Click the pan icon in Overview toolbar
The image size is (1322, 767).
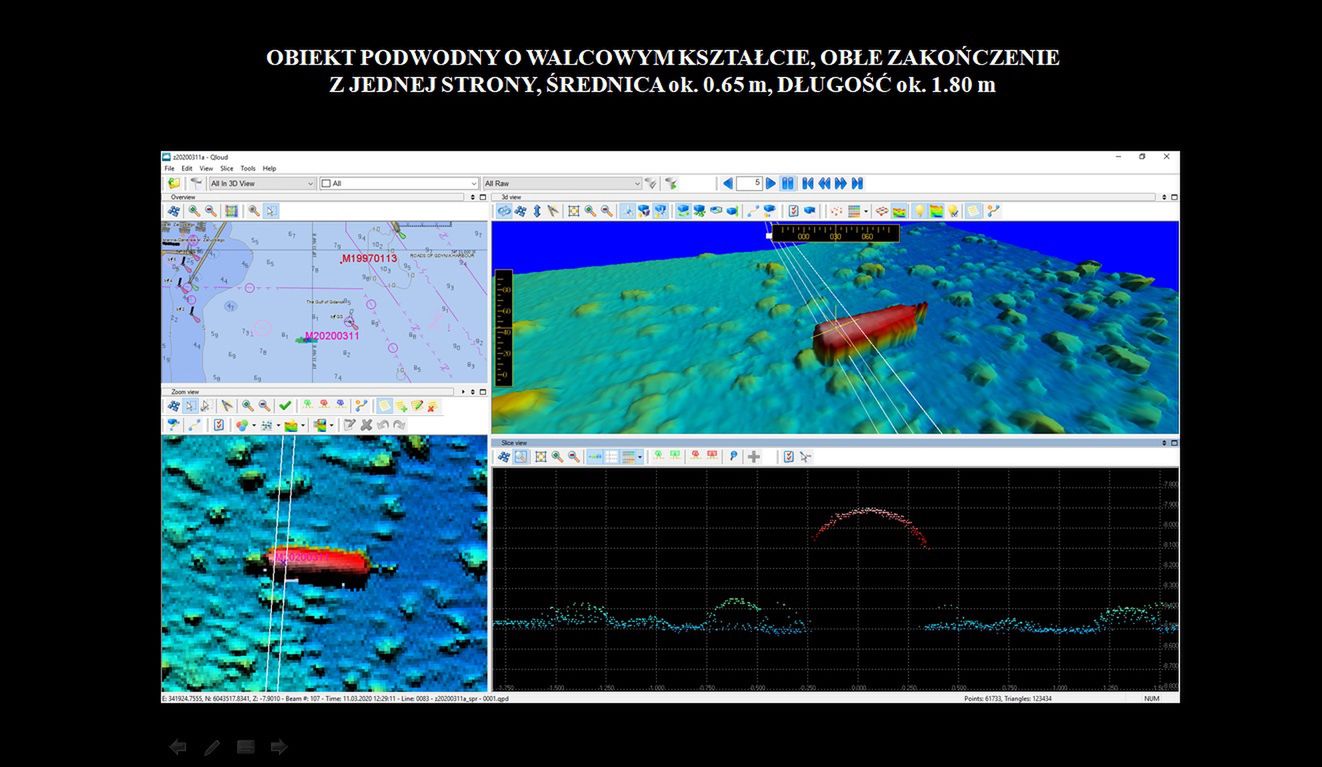click(x=174, y=211)
